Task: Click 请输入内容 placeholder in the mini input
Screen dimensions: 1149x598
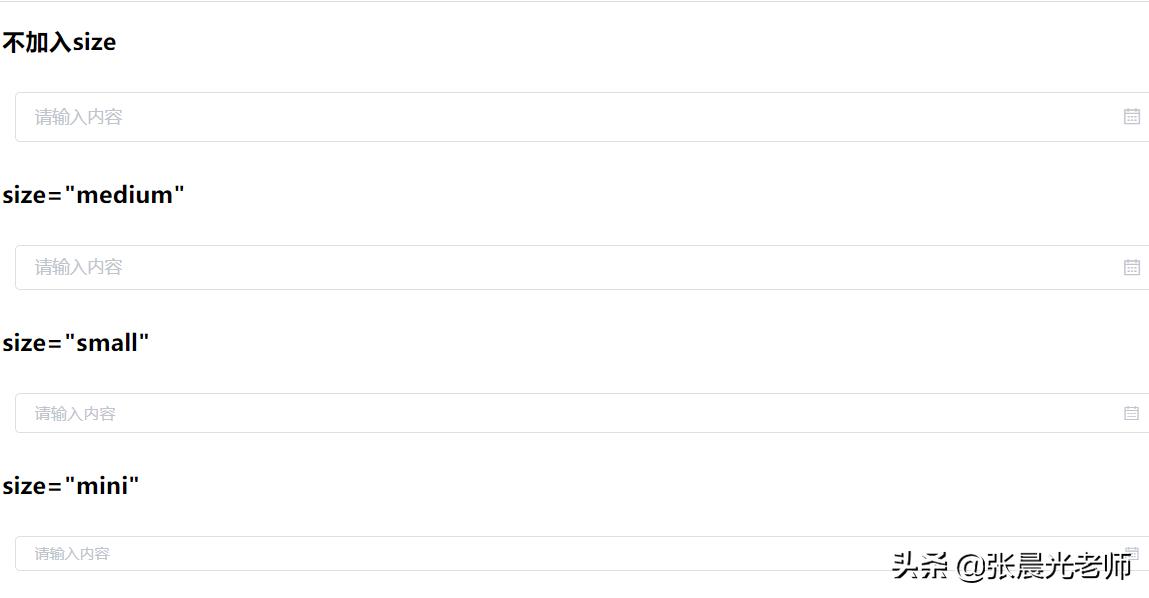Action: pos(72,553)
